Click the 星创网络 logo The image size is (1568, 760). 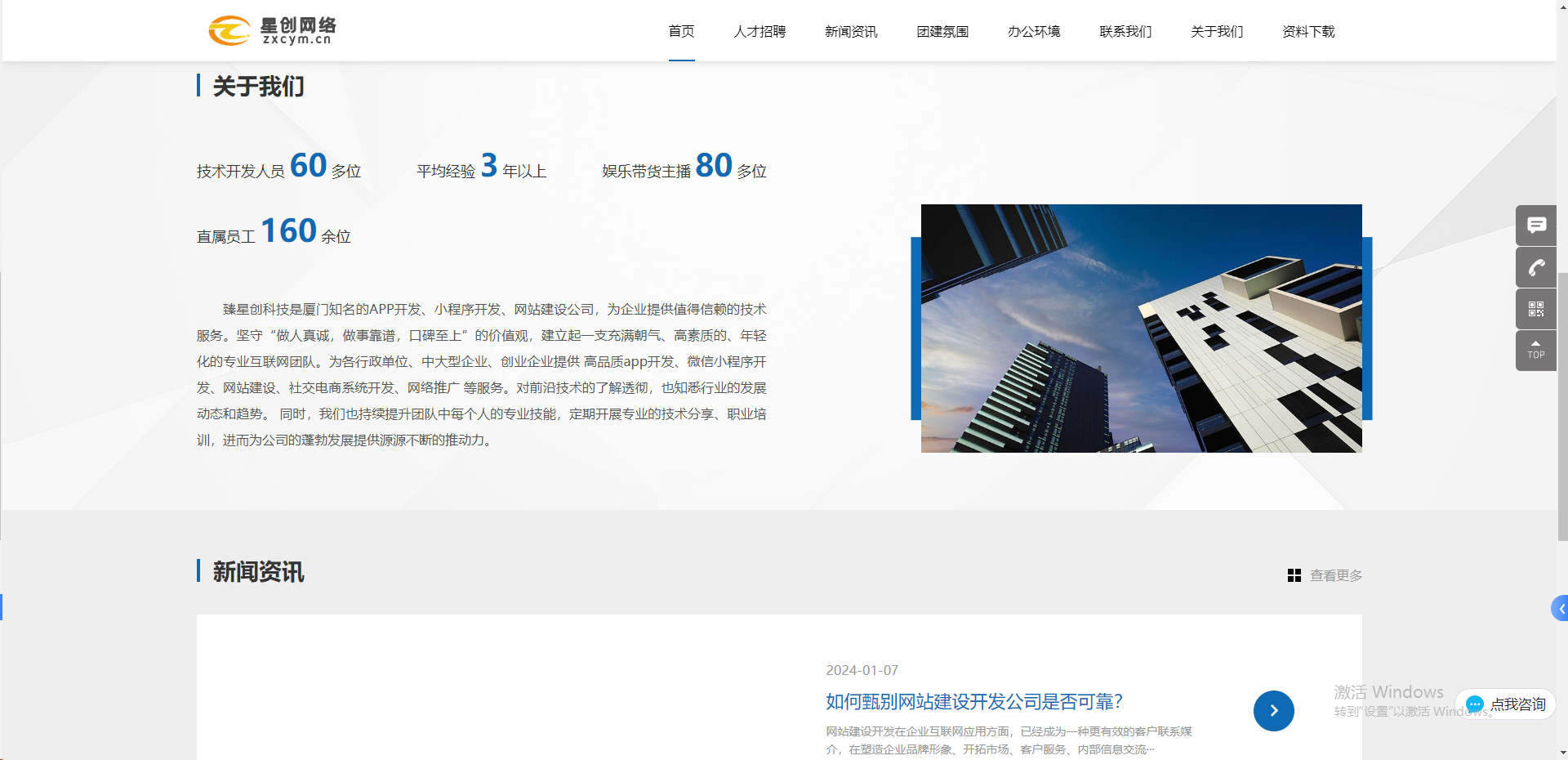pyautogui.click(x=272, y=31)
